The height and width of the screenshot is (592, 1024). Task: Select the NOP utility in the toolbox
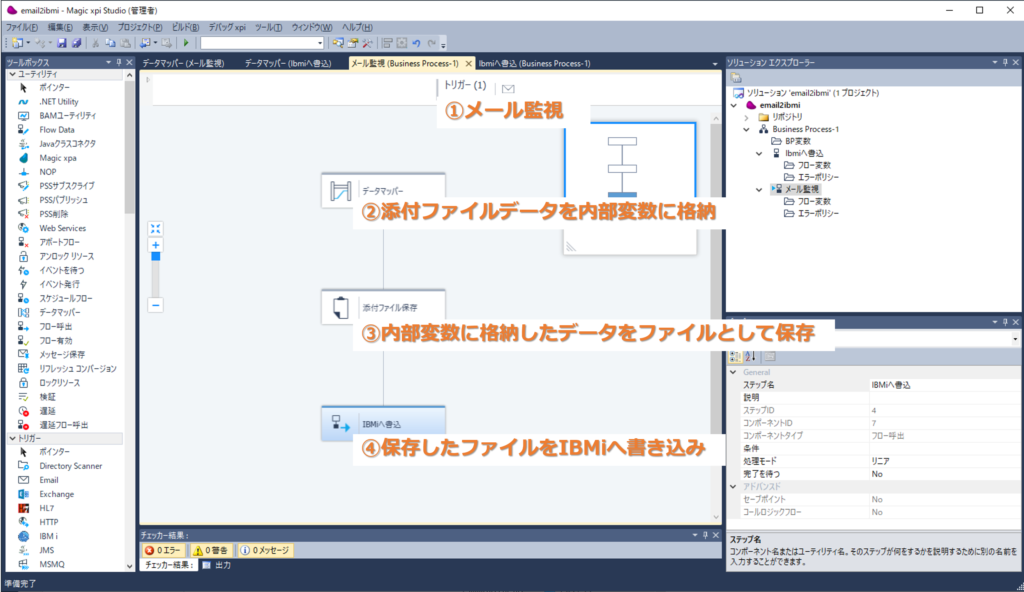(47, 172)
